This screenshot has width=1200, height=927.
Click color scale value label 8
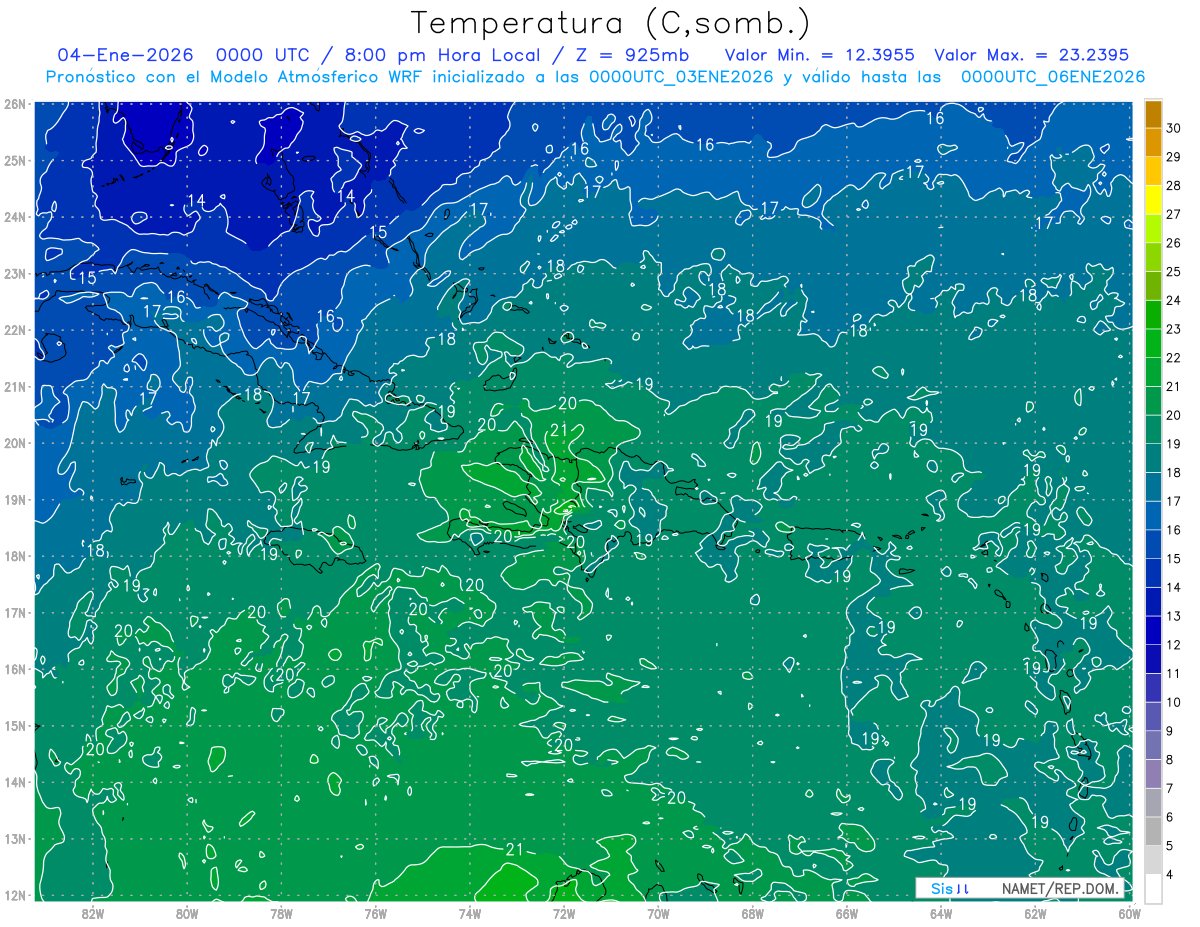point(1170,760)
